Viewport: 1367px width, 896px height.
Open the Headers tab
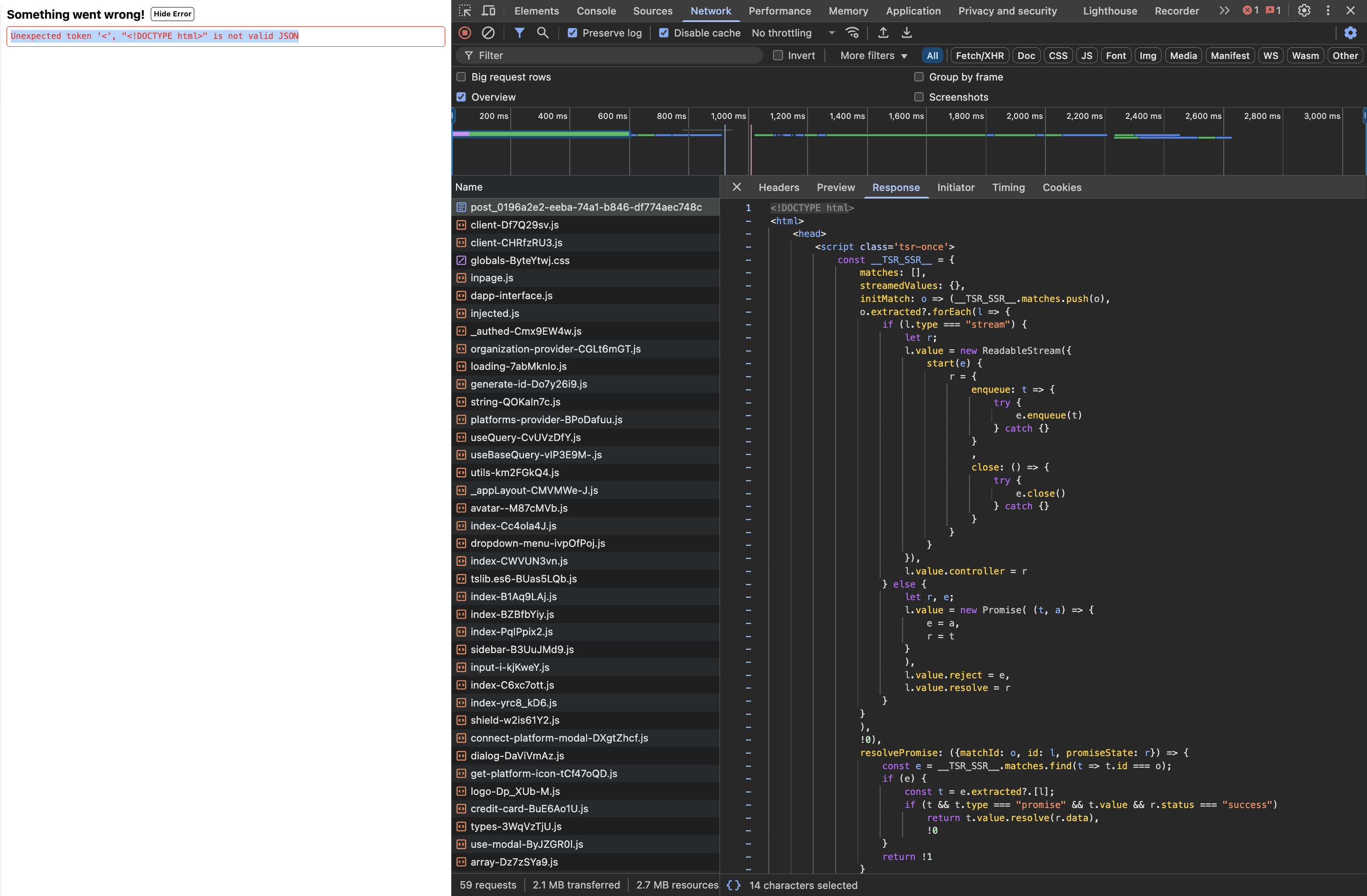click(x=779, y=187)
